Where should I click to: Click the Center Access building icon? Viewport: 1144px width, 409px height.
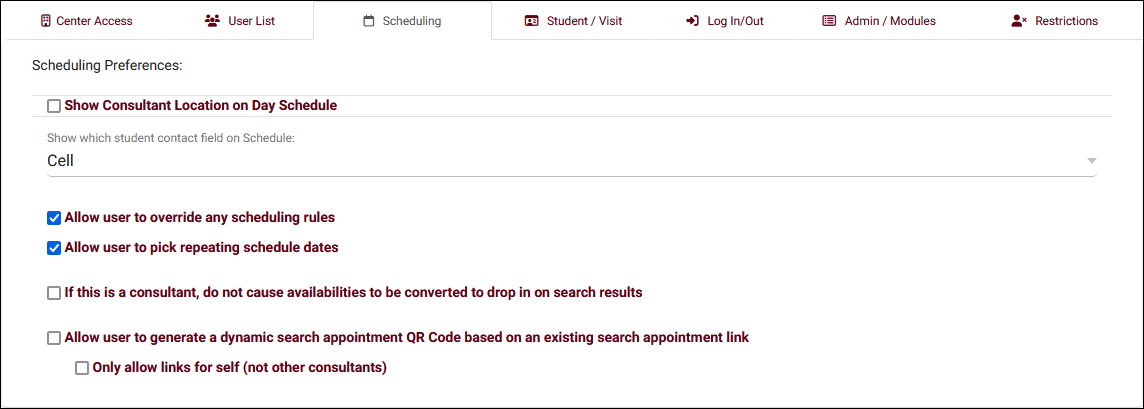pos(45,21)
